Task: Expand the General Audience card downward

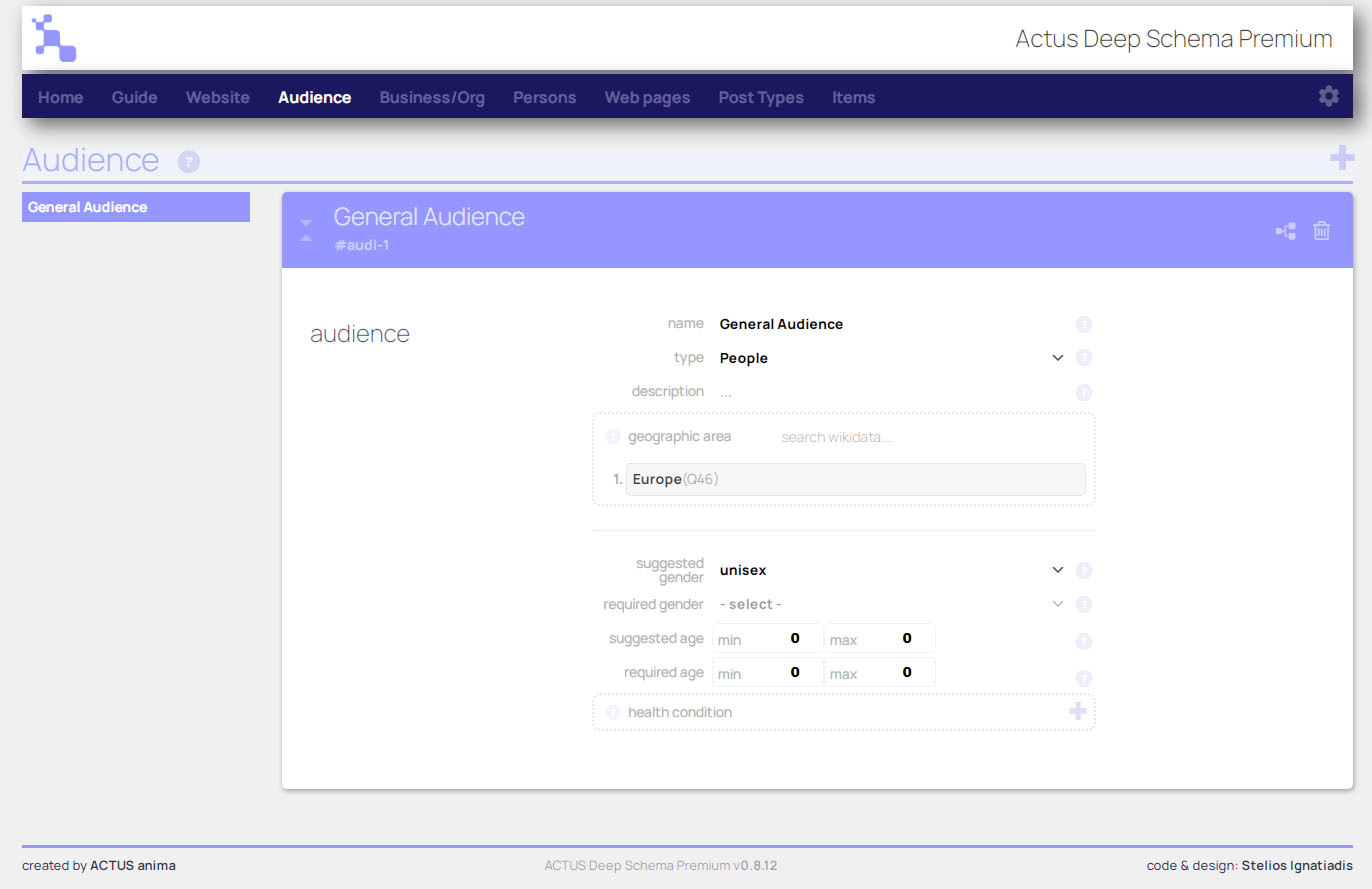Action: click(x=306, y=222)
